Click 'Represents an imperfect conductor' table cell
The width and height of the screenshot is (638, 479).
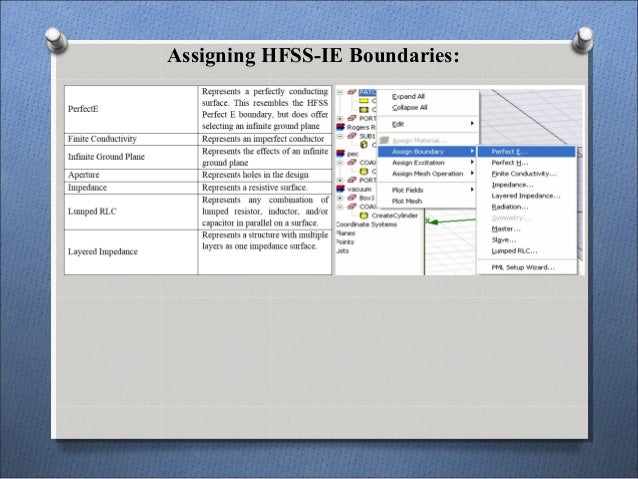click(x=265, y=139)
